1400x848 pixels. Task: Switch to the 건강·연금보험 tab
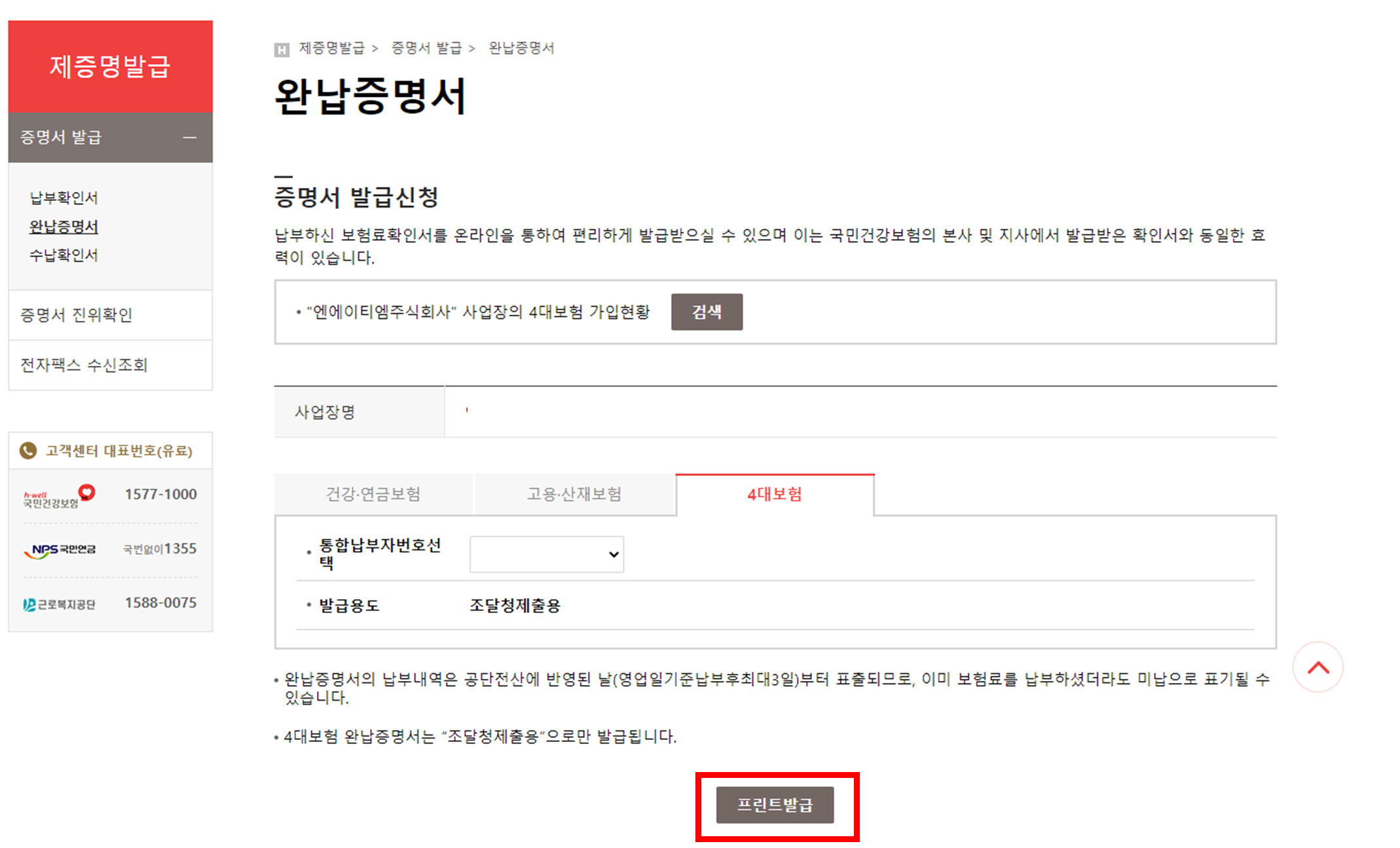point(373,494)
